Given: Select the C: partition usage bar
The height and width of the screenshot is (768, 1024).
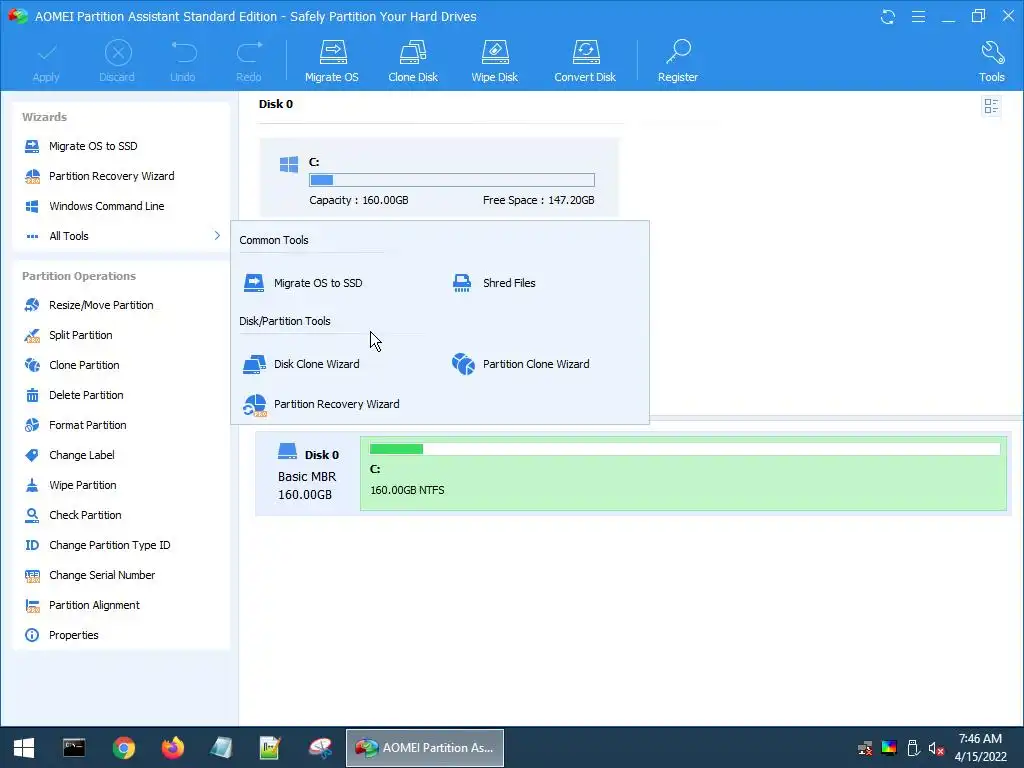Looking at the screenshot, I should [452, 180].
